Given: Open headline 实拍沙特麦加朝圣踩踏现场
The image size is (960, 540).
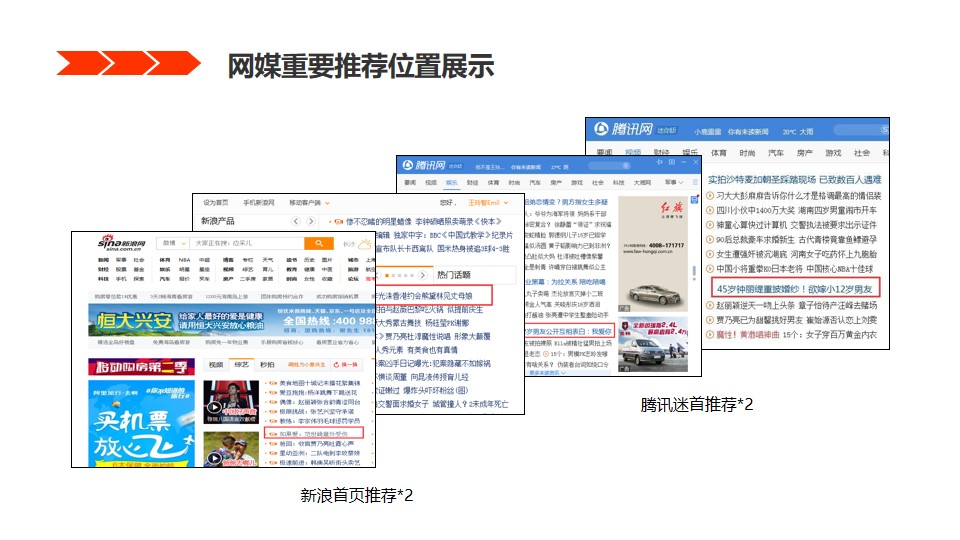Looking at the screenshot, I should (x=795, y=179).
